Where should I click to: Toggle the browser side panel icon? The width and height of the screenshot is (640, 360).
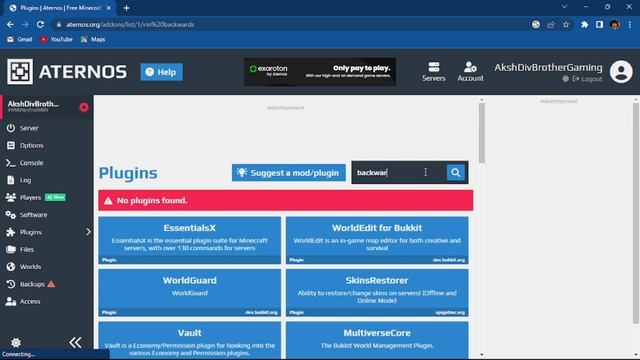599,24
